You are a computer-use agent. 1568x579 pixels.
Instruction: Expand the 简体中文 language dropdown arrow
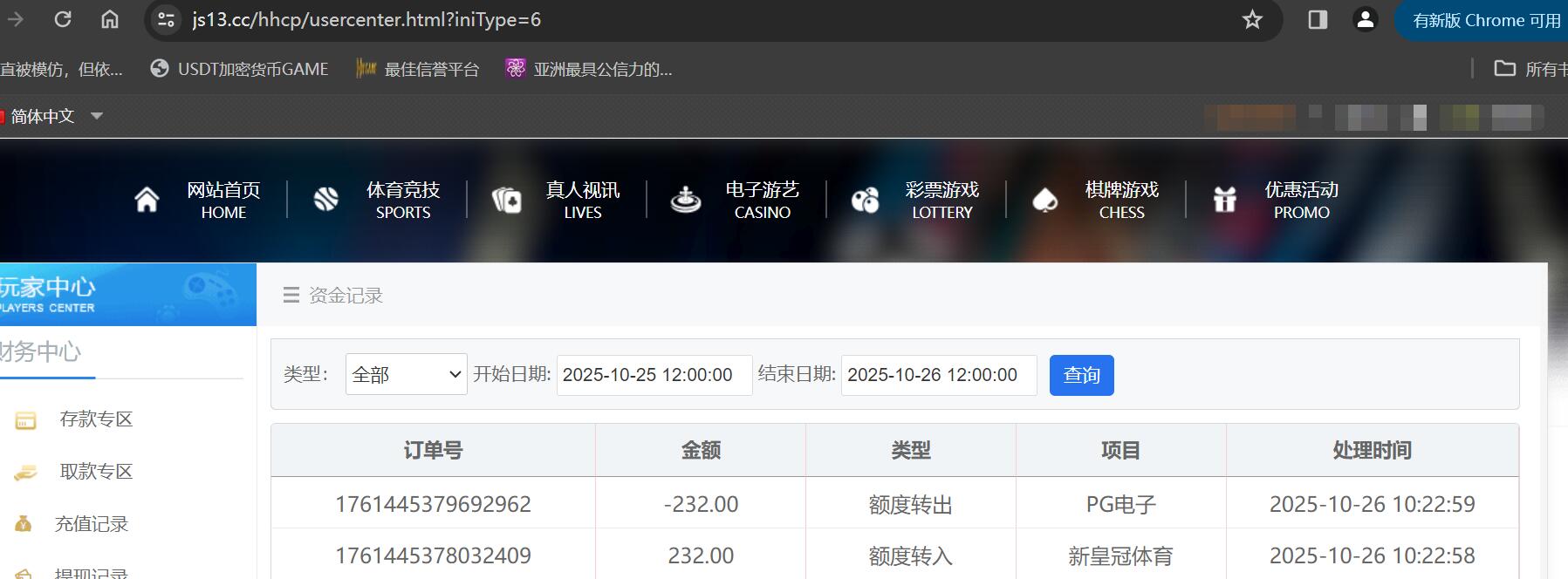pyautogui.click(x=97, y=115)
